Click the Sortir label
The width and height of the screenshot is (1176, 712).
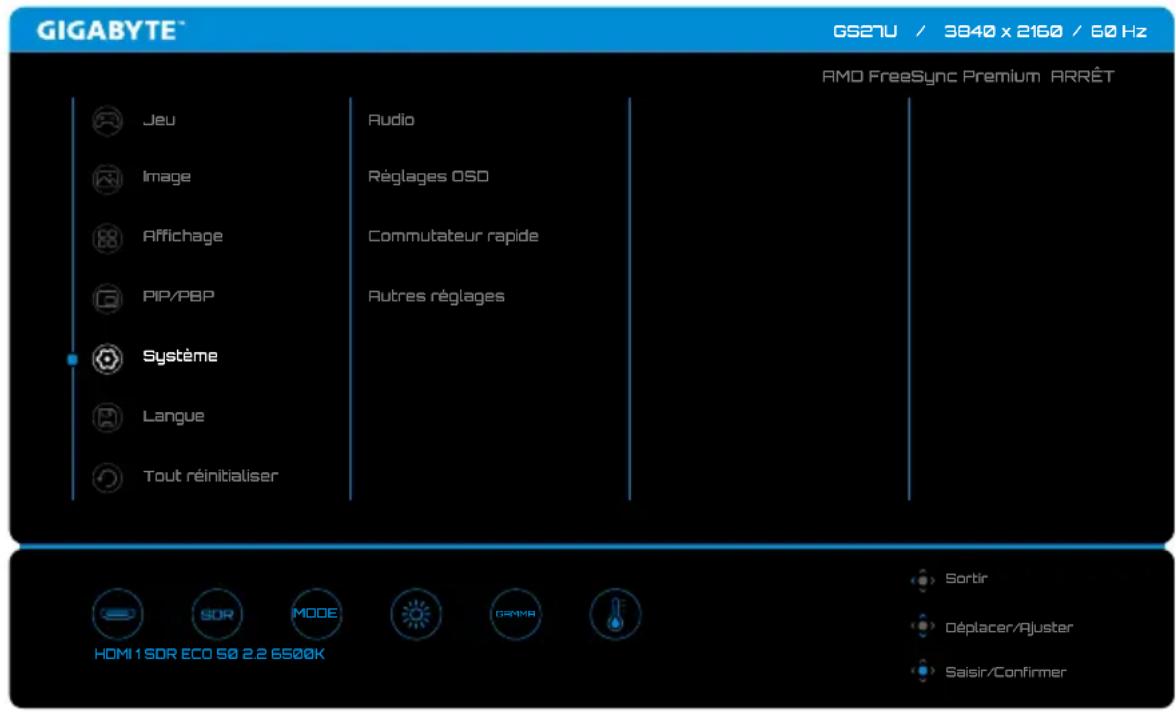point(966,578)
